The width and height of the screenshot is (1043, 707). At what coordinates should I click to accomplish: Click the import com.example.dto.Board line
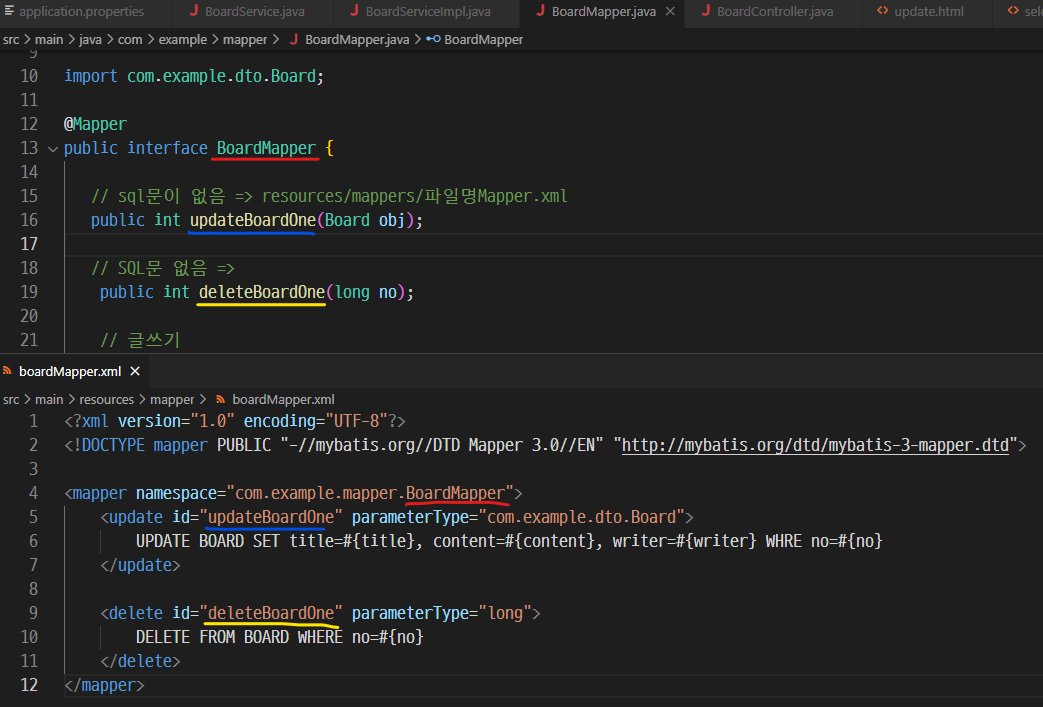pyautogui.click(x=194, y=76)
